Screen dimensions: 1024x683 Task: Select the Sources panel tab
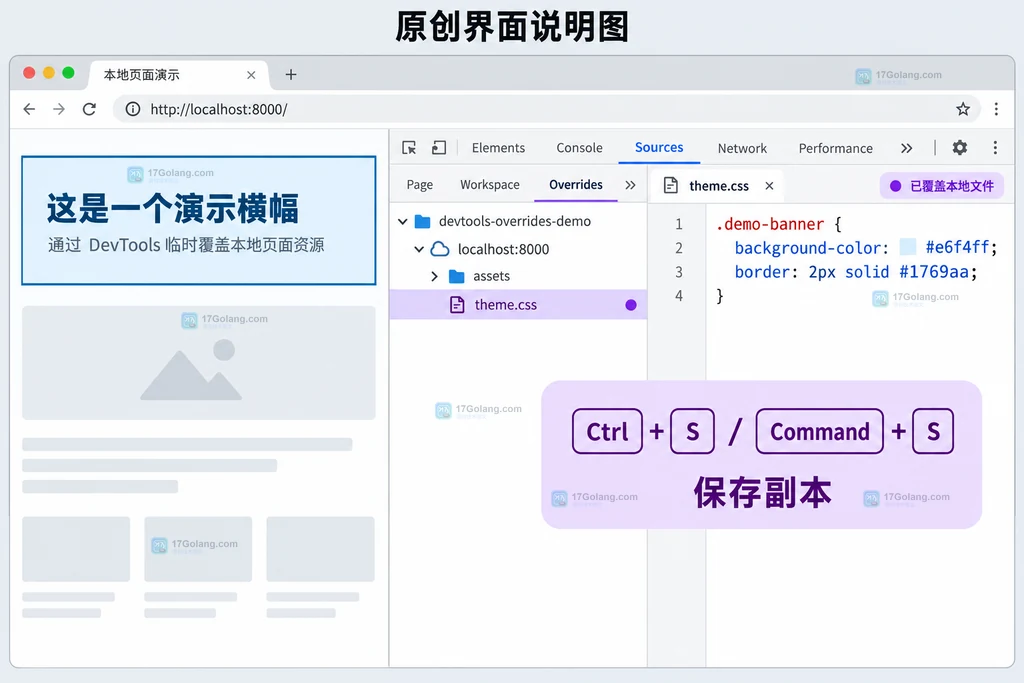click(659, 148)
